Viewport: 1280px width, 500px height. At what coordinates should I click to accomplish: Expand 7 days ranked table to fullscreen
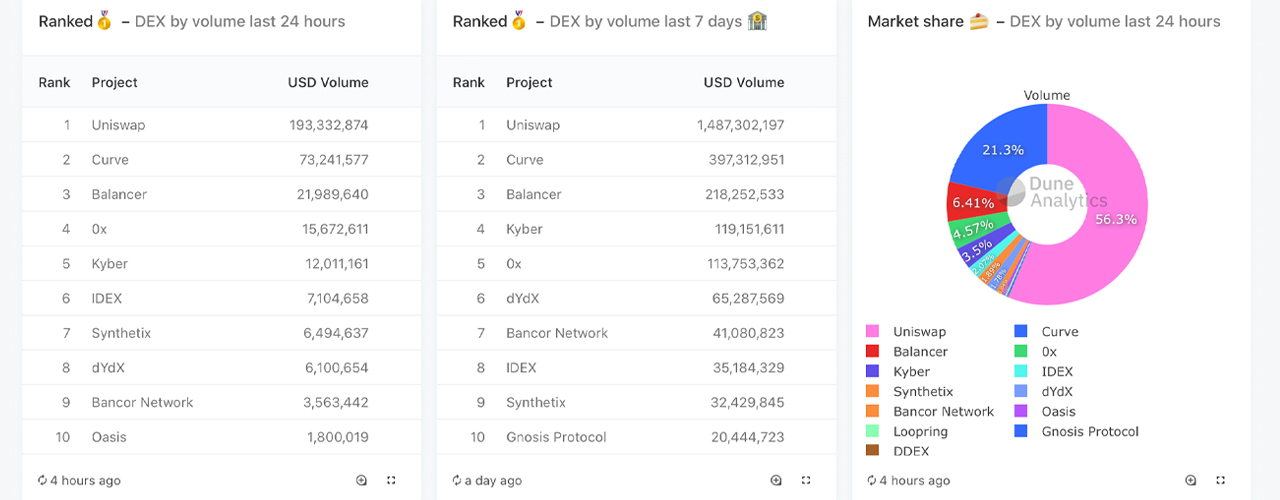(806, 480)
